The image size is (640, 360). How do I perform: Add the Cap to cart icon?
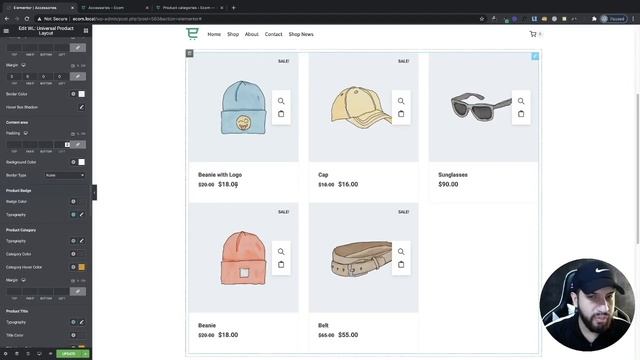point(401,114)
